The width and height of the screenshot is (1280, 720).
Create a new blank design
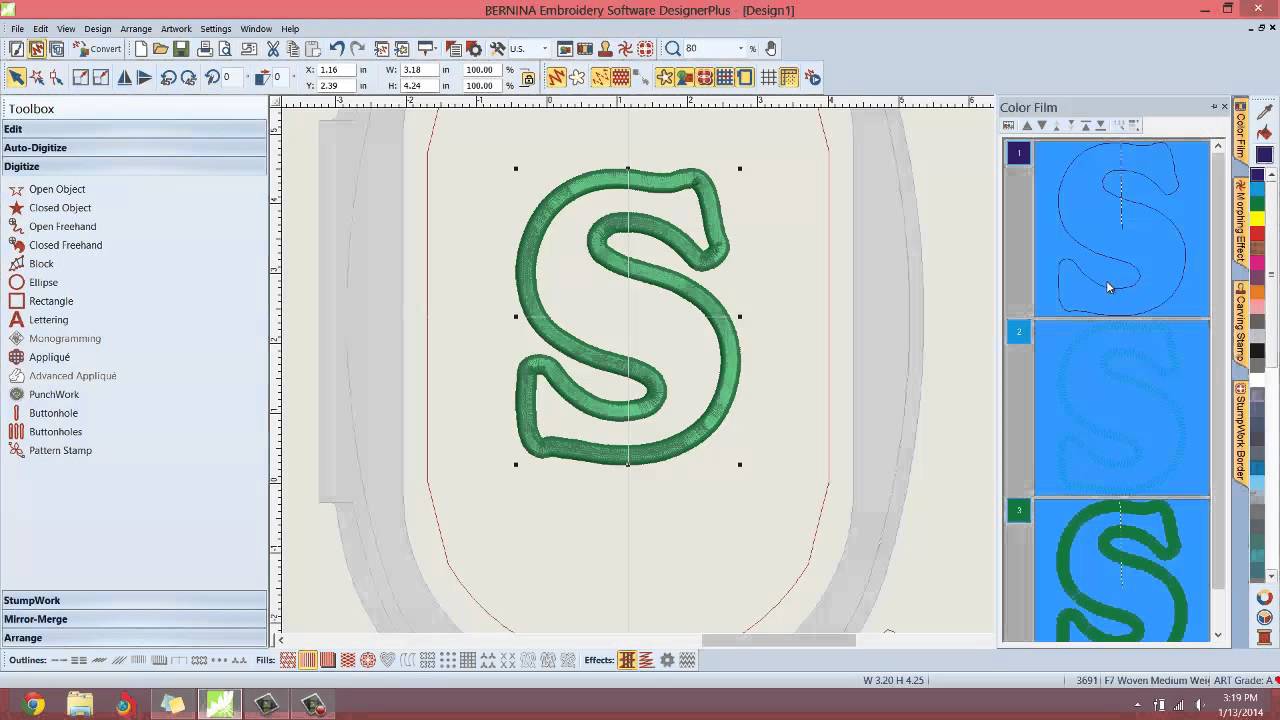(141, 49)
